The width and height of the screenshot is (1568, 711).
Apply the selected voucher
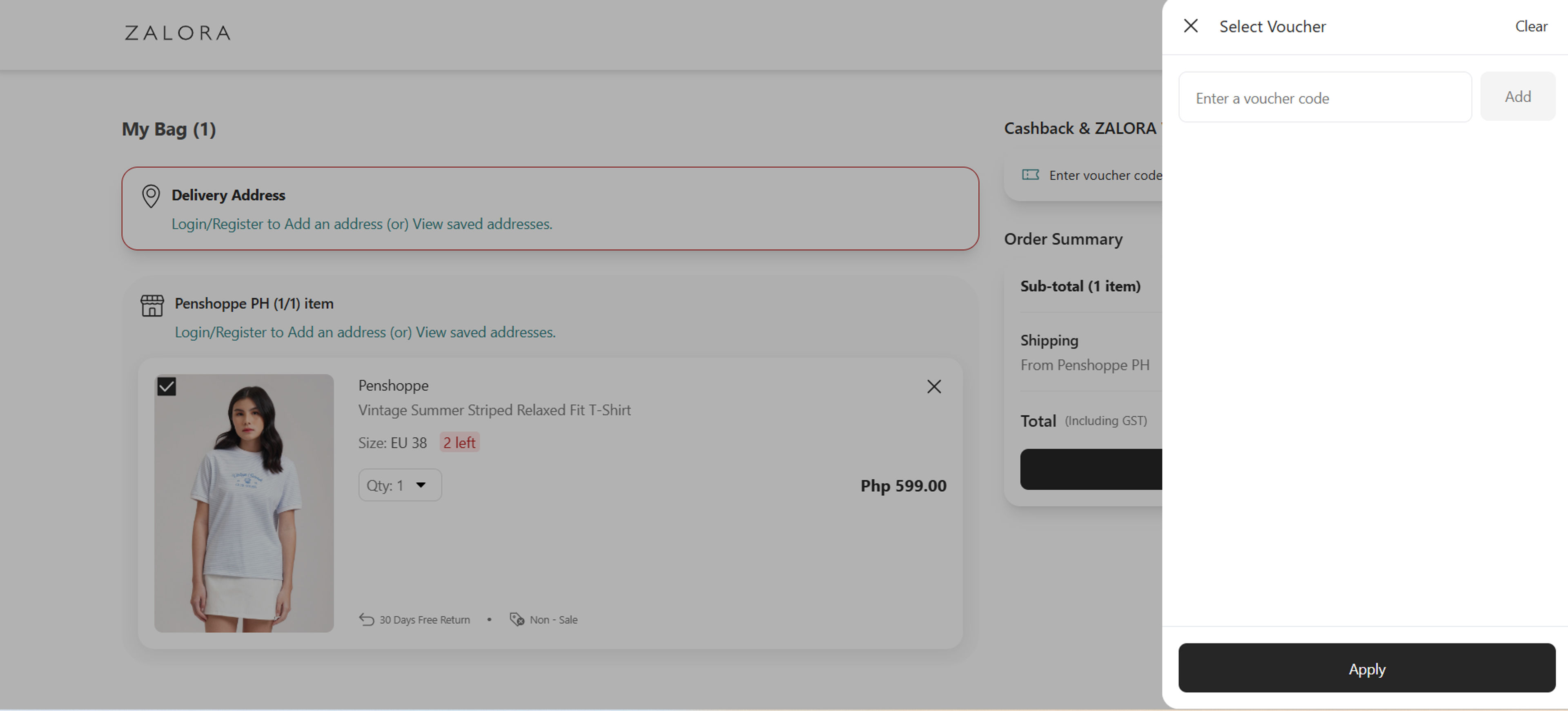1367,669
